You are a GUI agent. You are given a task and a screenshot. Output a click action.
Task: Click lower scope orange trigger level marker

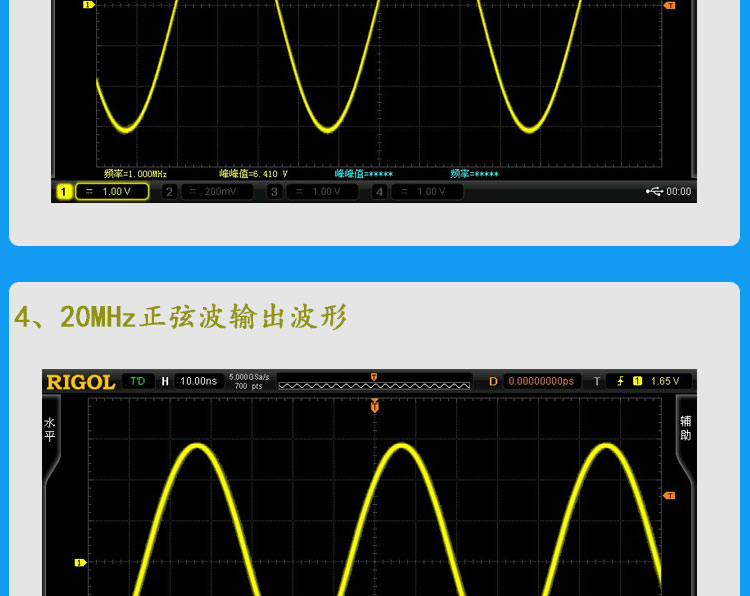coord(669,496)
